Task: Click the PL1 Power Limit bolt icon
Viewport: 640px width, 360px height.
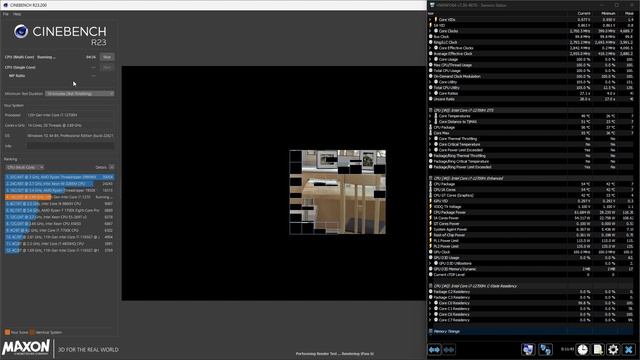Action: (x=431, y=241)
